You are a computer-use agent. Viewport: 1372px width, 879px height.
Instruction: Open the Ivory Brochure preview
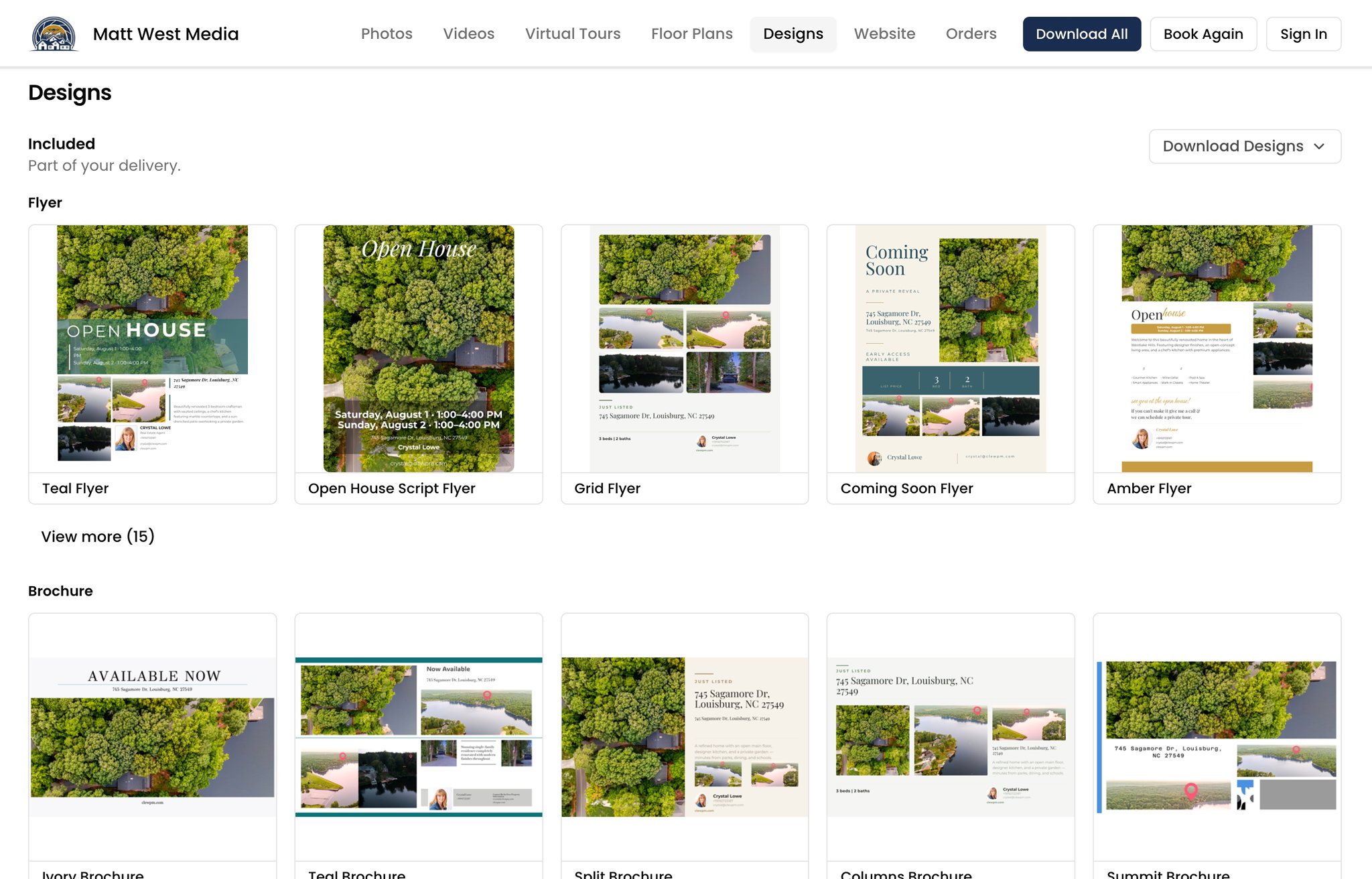[x=153, y=737]
